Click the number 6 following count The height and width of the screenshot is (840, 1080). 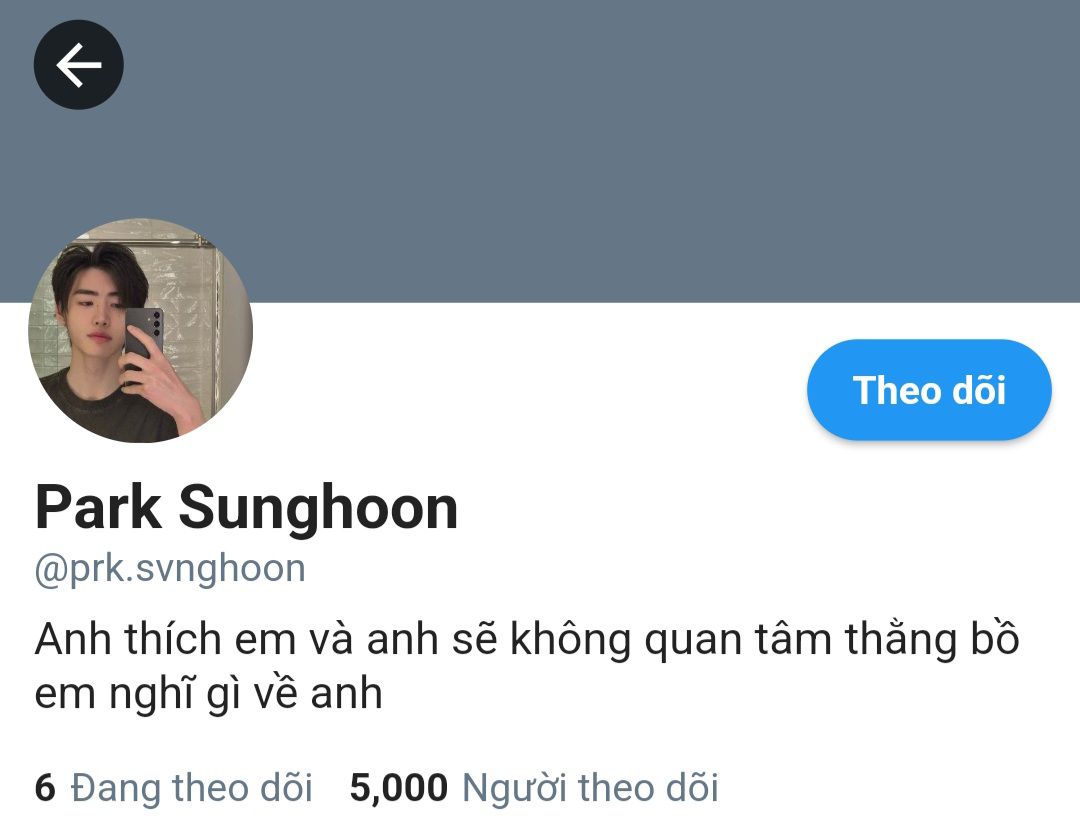pos(45,788)
